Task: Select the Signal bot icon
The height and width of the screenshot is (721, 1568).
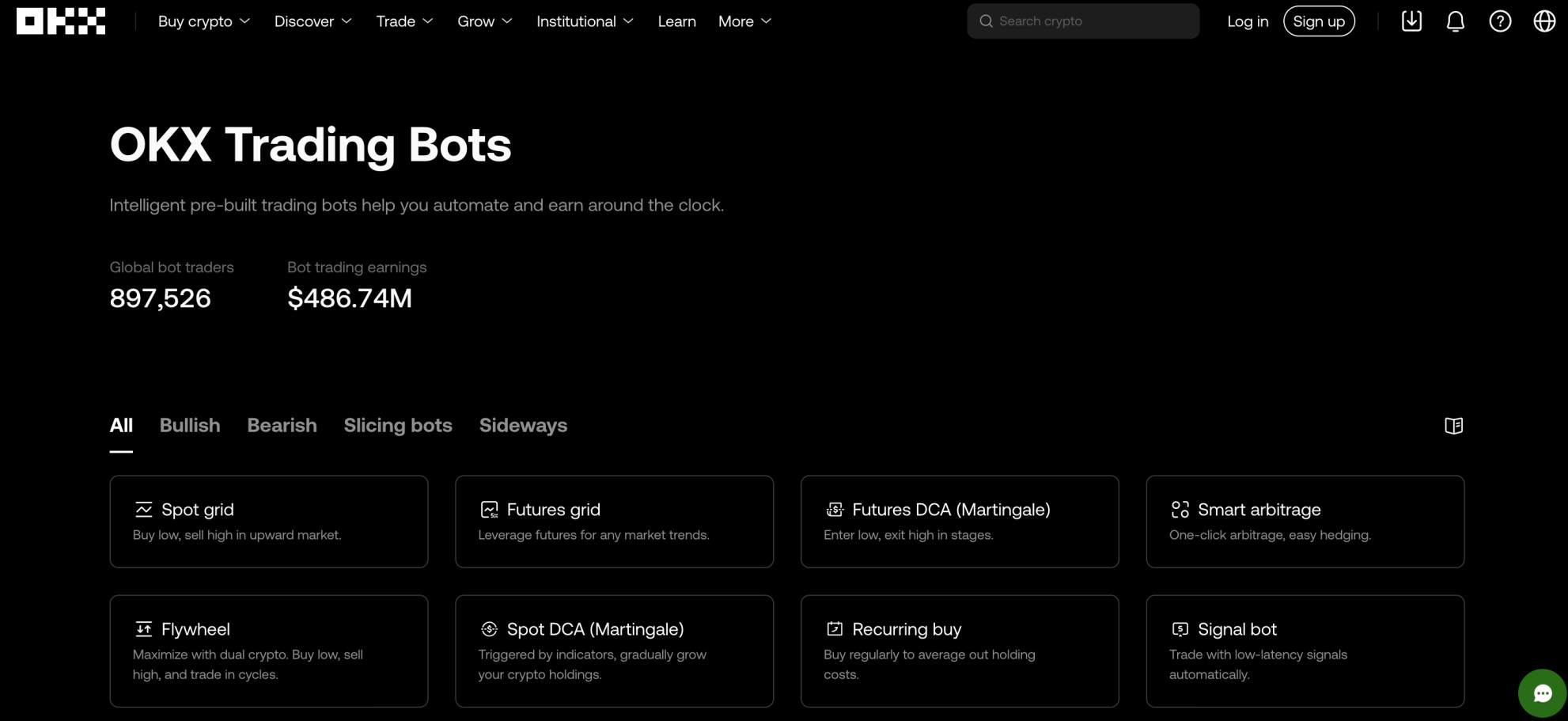Action: pyautogui.click(x=1180, y=628)
